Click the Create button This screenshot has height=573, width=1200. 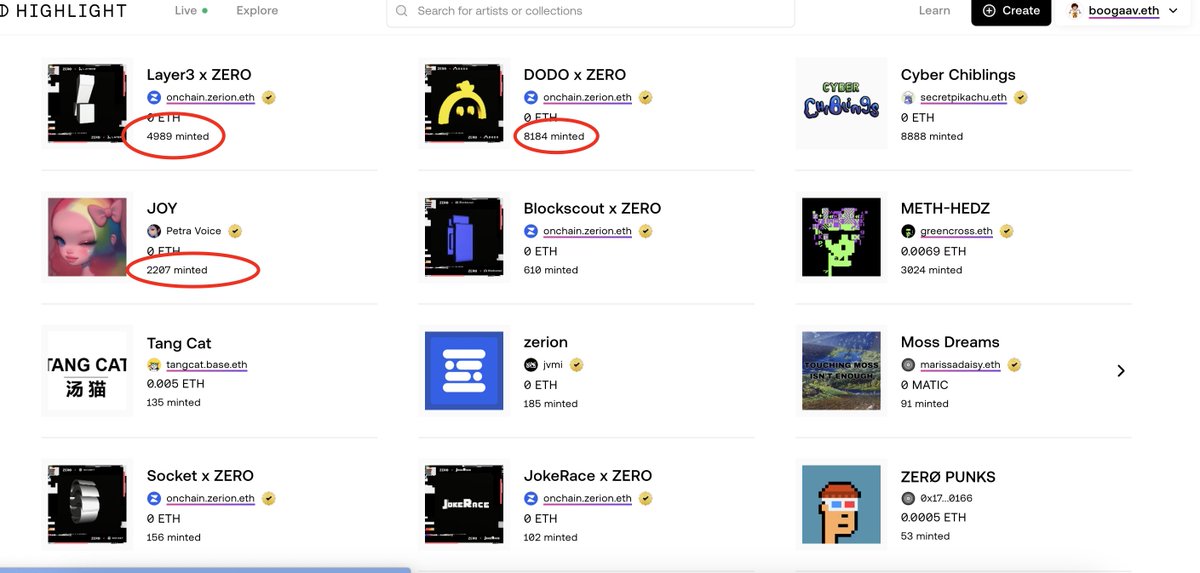click(1011, 11)
